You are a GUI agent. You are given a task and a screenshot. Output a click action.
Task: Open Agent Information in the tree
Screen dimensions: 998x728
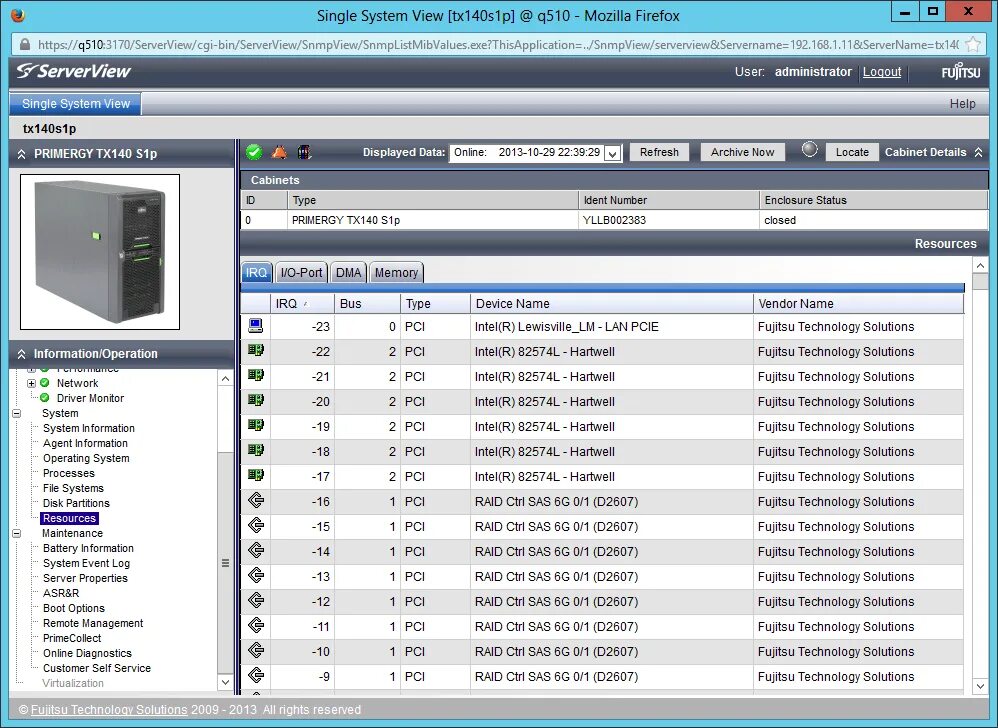(85, 444)
